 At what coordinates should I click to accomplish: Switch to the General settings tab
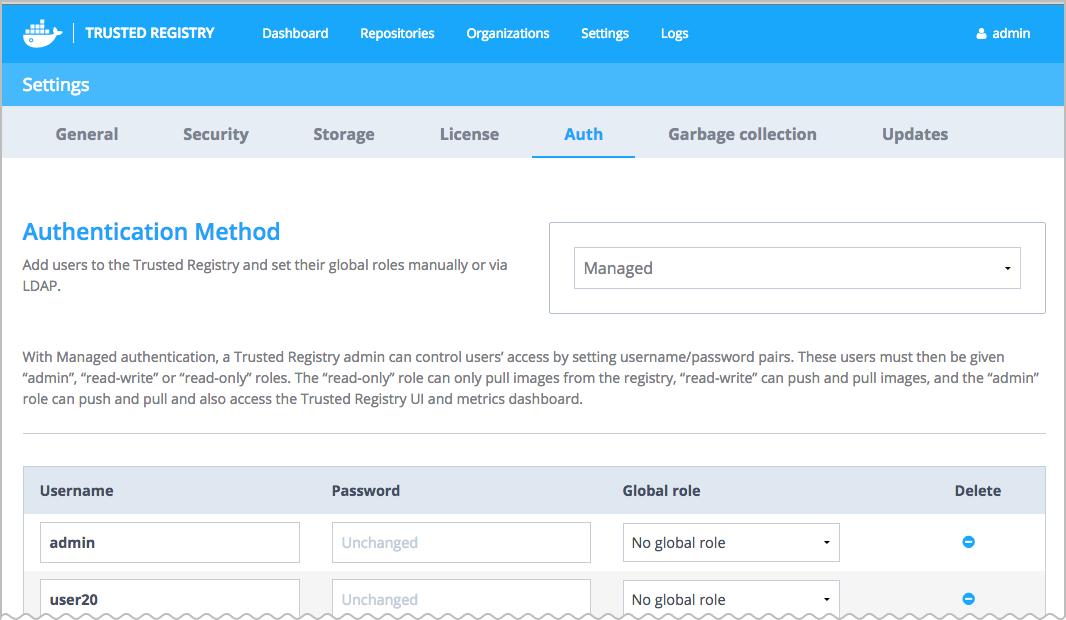point(87,134)
